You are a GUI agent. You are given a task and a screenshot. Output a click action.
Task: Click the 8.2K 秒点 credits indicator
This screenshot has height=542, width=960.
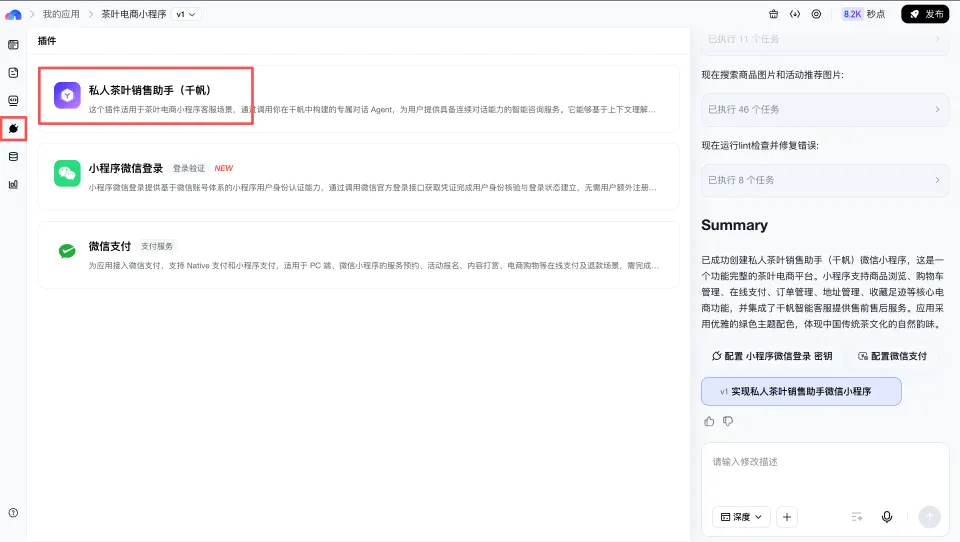[x=863, y=14]
